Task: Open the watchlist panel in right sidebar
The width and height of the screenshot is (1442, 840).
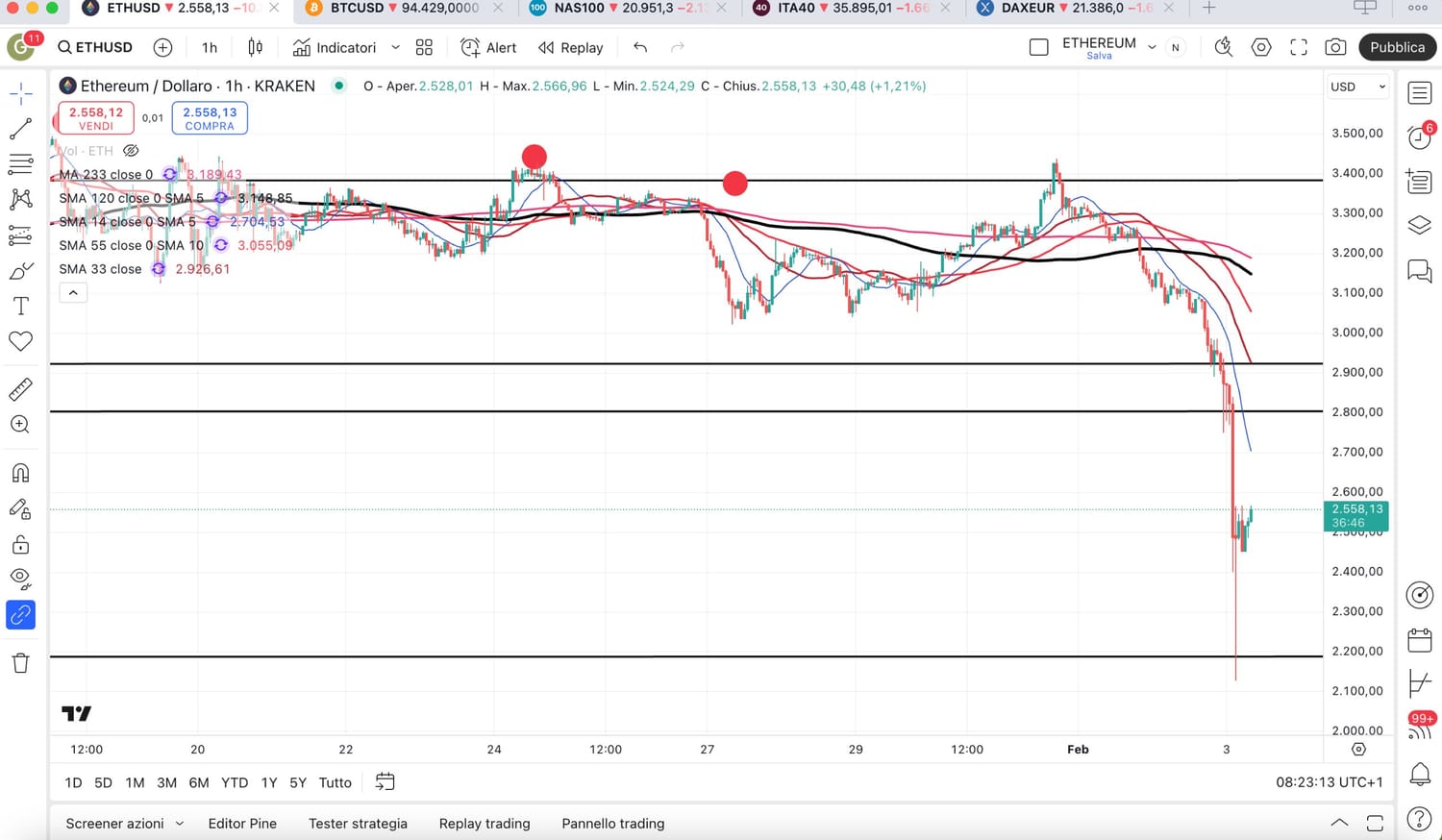Action: [1420, 92]
